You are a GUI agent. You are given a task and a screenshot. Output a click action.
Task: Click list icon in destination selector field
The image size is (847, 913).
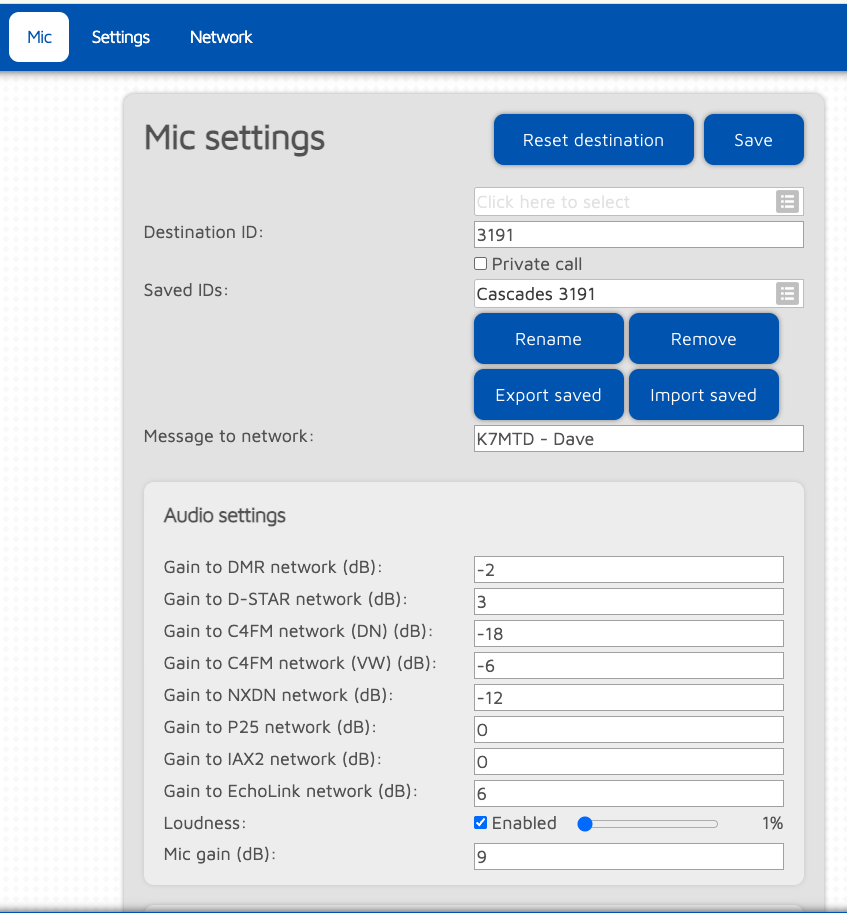(788, 202)
